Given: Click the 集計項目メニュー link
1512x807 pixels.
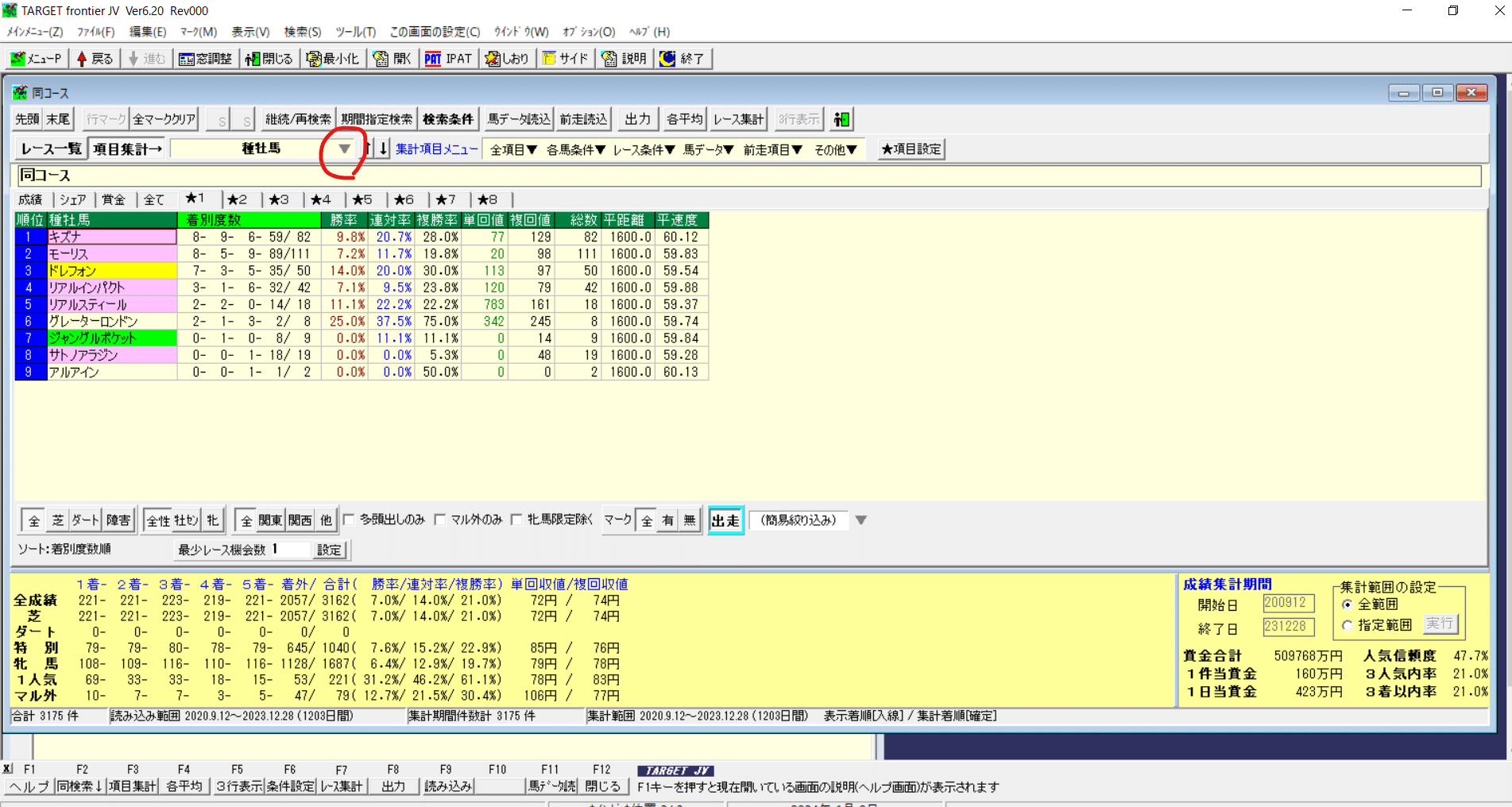Looking at the screenshot, I should pos(437,149).
